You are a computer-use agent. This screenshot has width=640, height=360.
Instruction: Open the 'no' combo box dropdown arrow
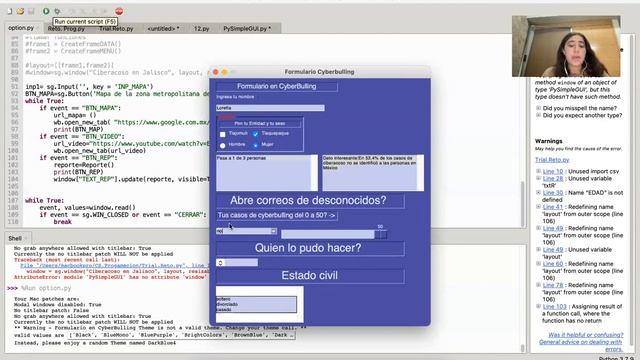[273, 231]
